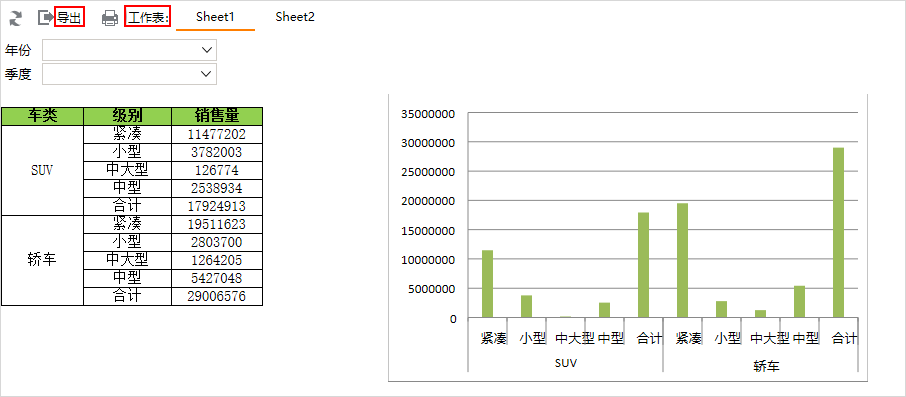The height and width of the screenshot is (397, 906).
Task: Click the 导出 export label
Action: click(x=69, y=17)
